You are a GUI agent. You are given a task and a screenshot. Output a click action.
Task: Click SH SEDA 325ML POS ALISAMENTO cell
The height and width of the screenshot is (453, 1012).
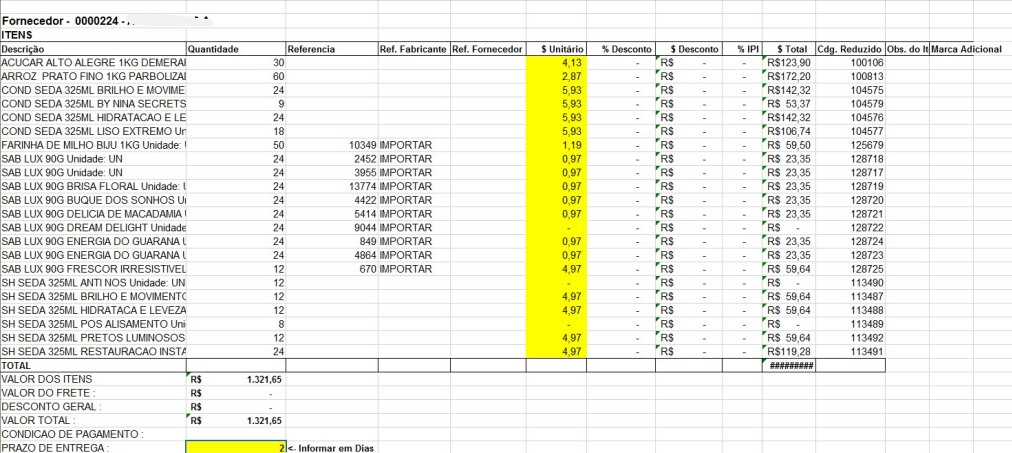93,324
